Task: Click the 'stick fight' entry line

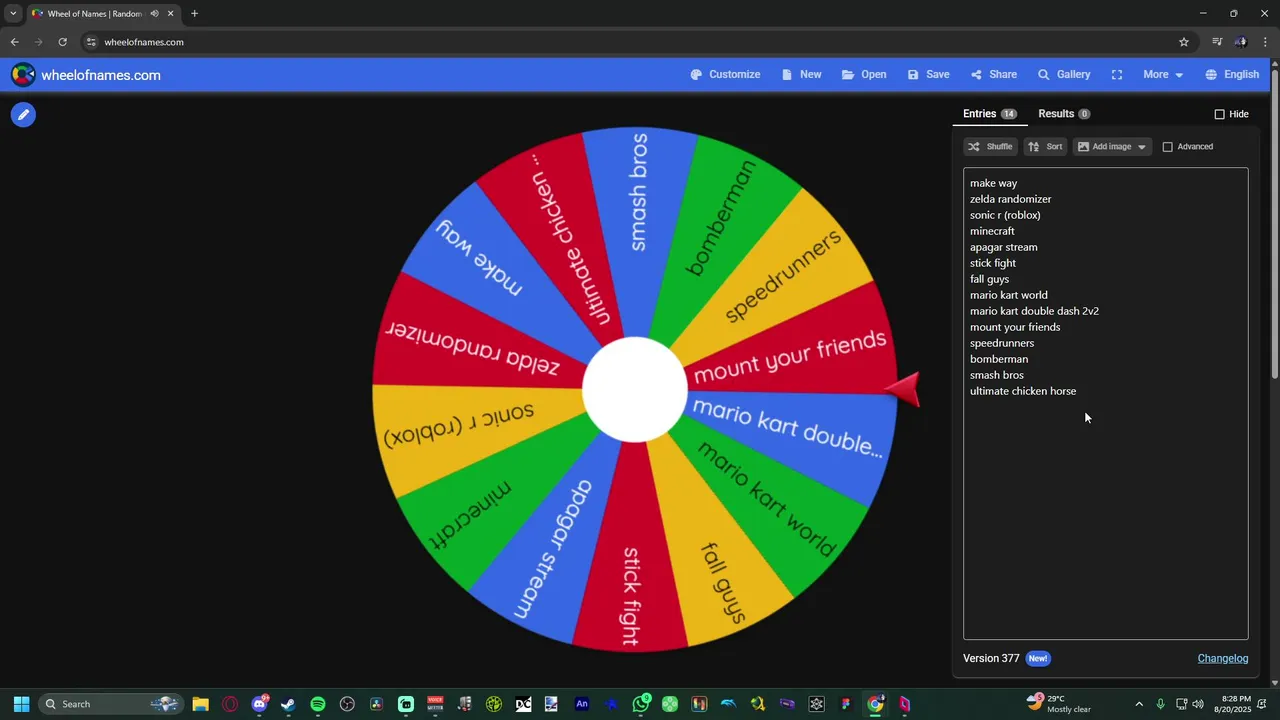Action: pos(993,263)
